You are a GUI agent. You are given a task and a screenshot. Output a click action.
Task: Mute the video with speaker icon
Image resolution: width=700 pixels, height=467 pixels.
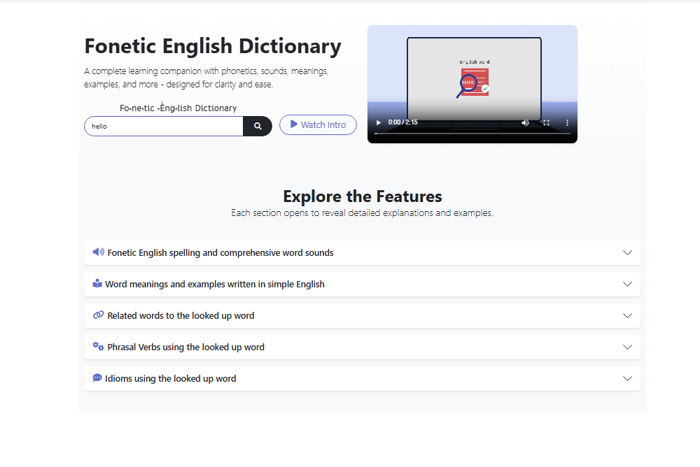(x=525, y=122)
